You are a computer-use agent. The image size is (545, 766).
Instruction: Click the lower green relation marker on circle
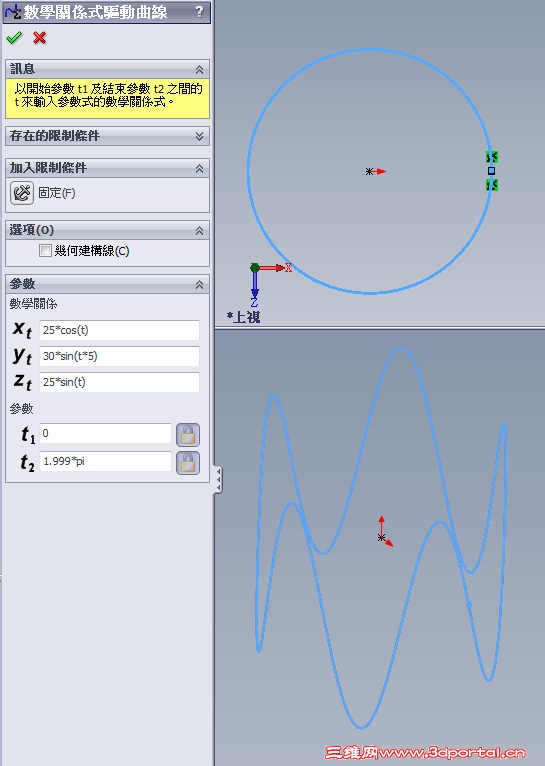pos(492,185)
